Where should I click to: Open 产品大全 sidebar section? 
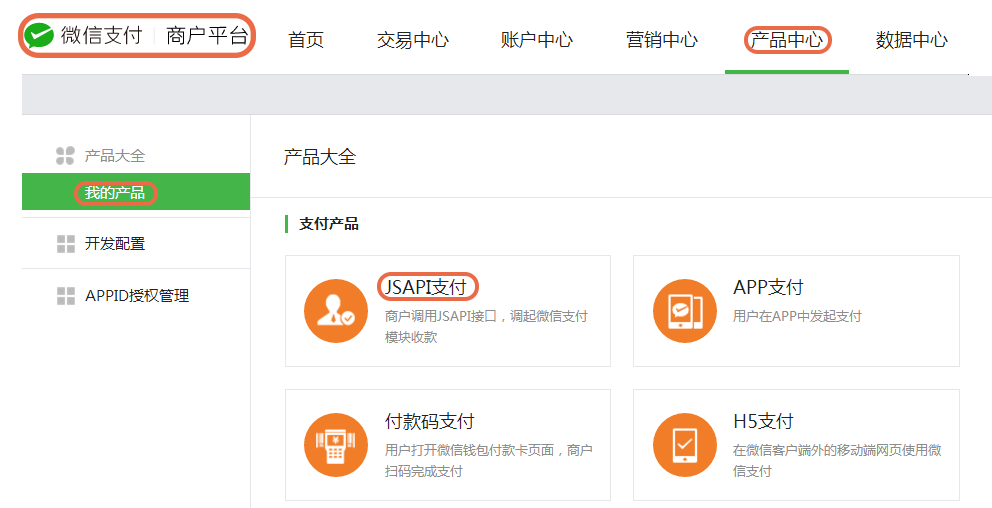click(x=115, y=156)
